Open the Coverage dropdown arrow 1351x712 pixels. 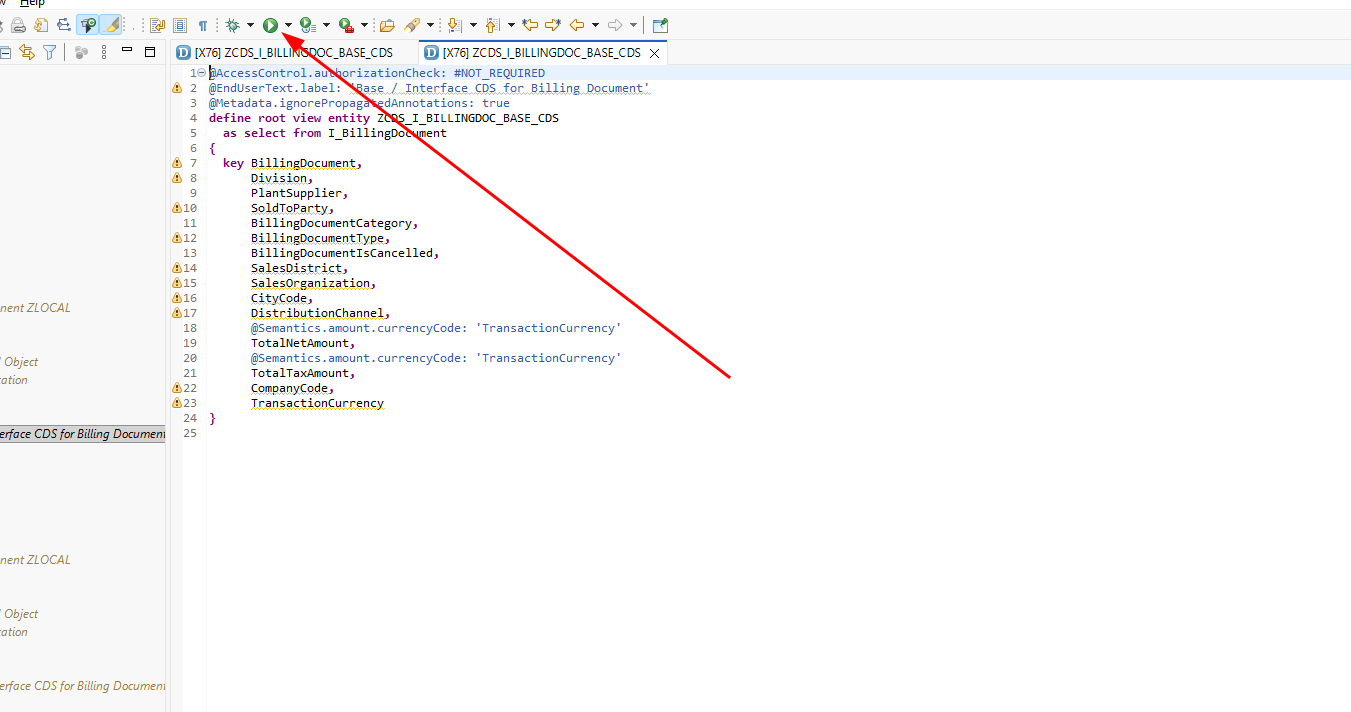[326, 25]
